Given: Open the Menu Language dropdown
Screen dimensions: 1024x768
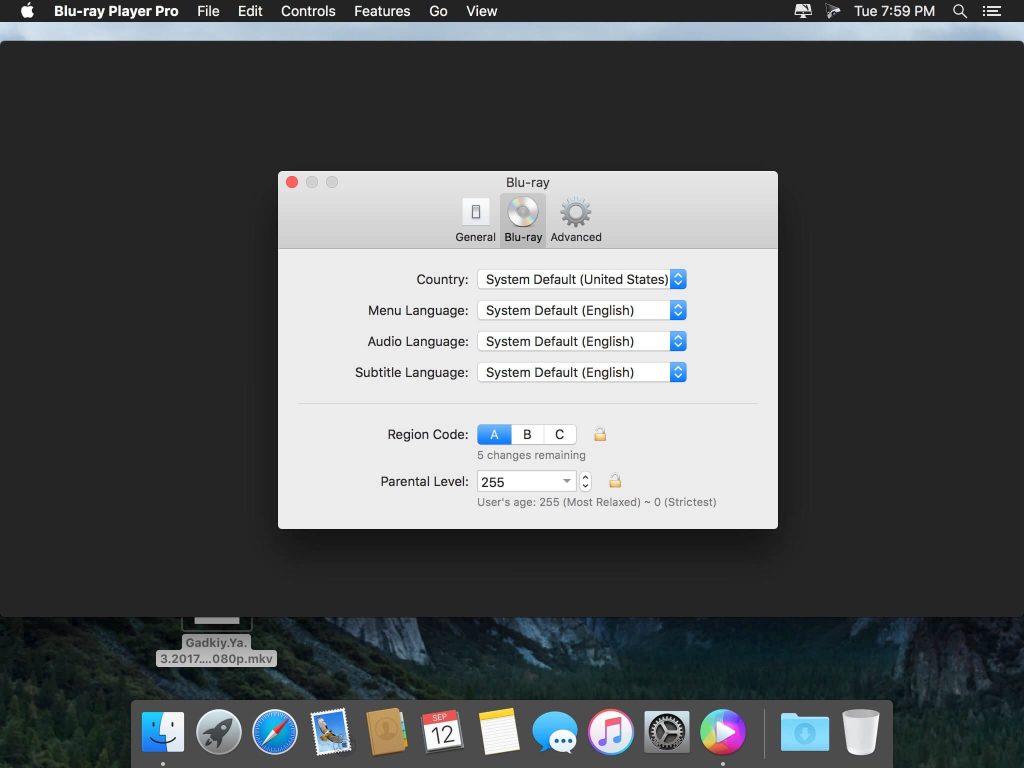Looking at the screenshot, I should (x=581, y=310).
